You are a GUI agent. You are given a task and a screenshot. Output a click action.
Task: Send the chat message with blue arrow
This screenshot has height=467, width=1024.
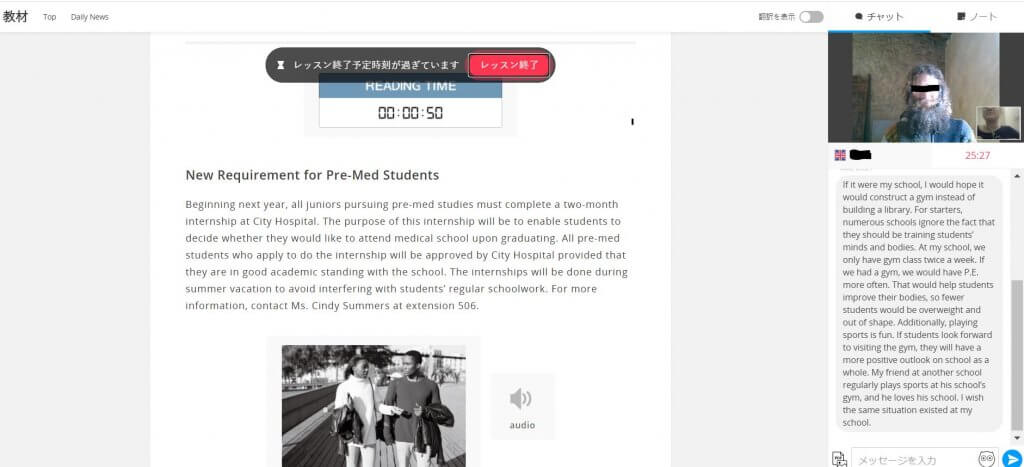[x=1011, y=459]
